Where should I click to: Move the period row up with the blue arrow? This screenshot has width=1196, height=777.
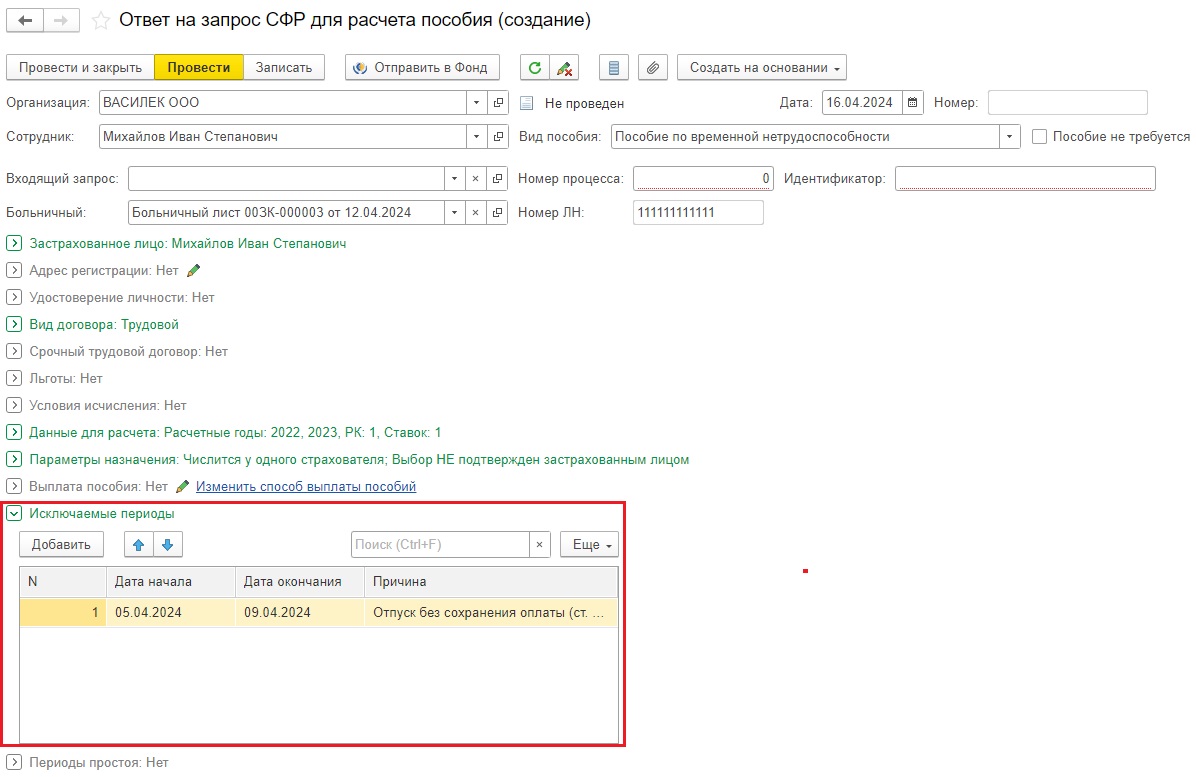[138, 544]
